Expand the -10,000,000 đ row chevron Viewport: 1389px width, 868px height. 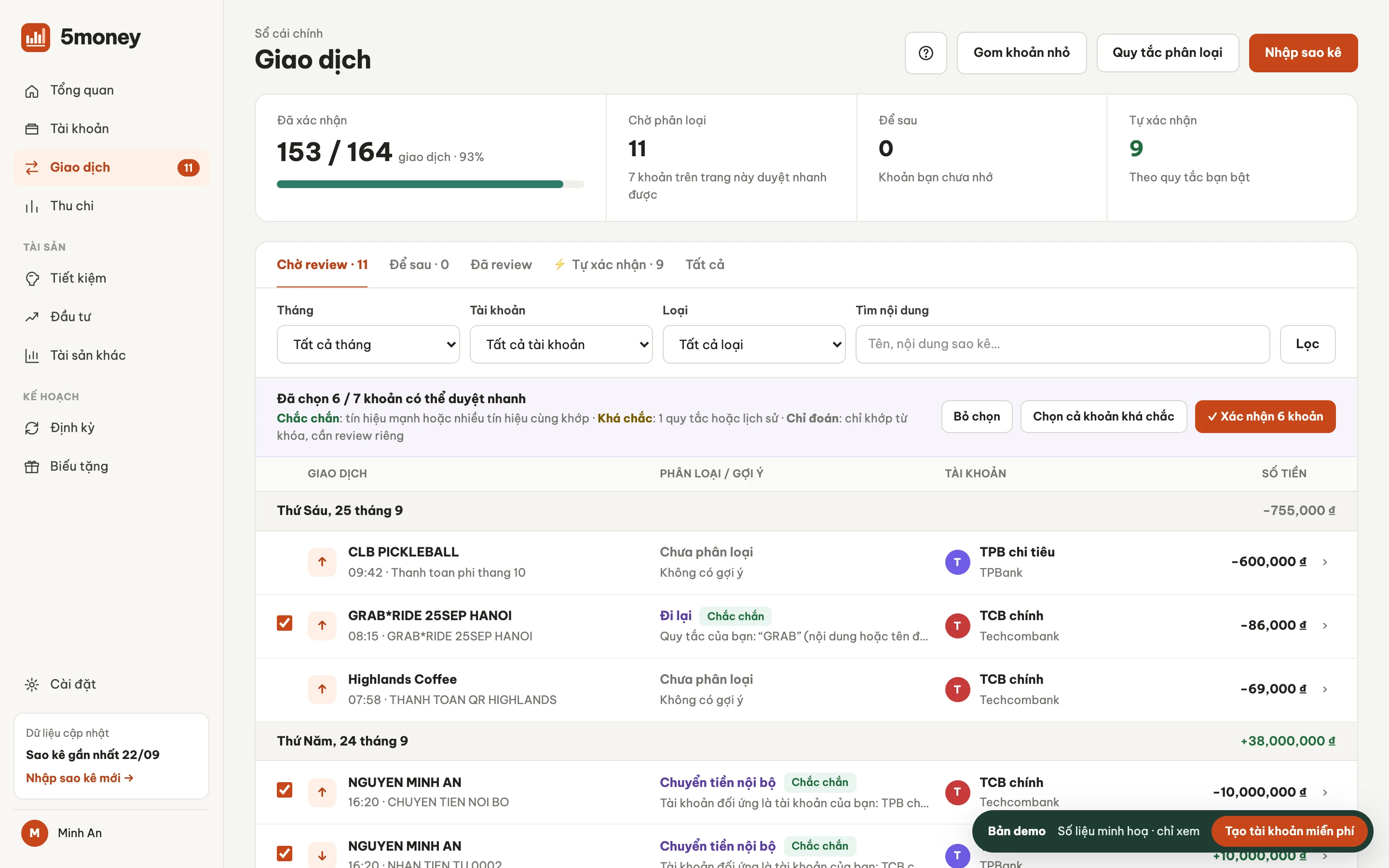click(x=1325, y=792)
